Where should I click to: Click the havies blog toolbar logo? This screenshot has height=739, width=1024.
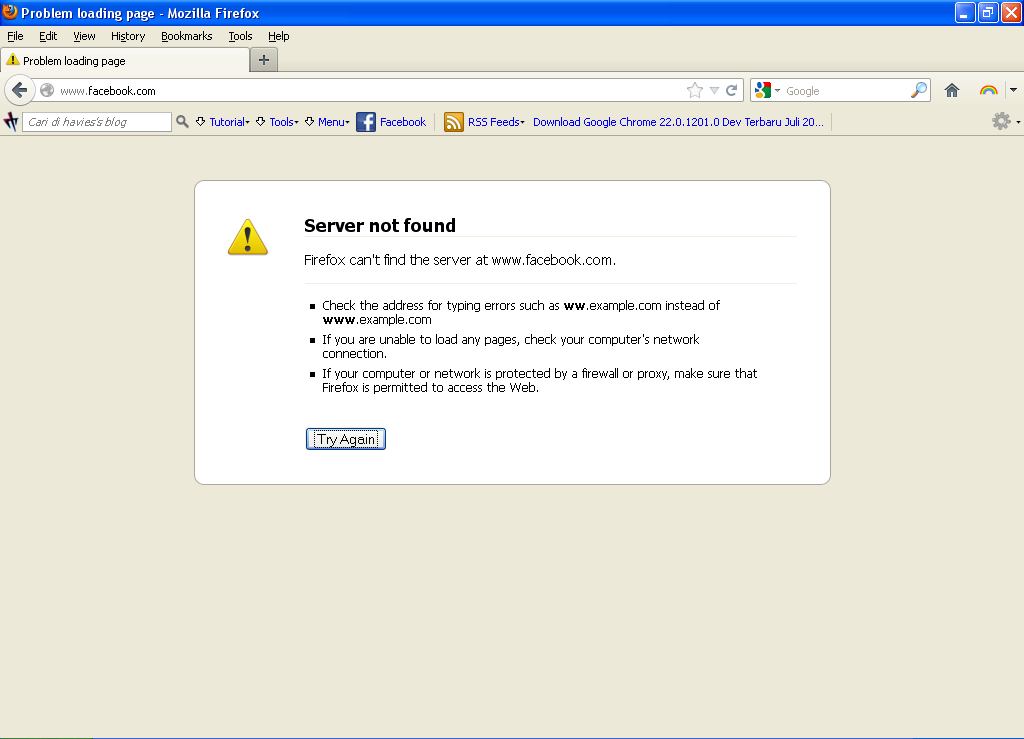click(x=11, y=121)
